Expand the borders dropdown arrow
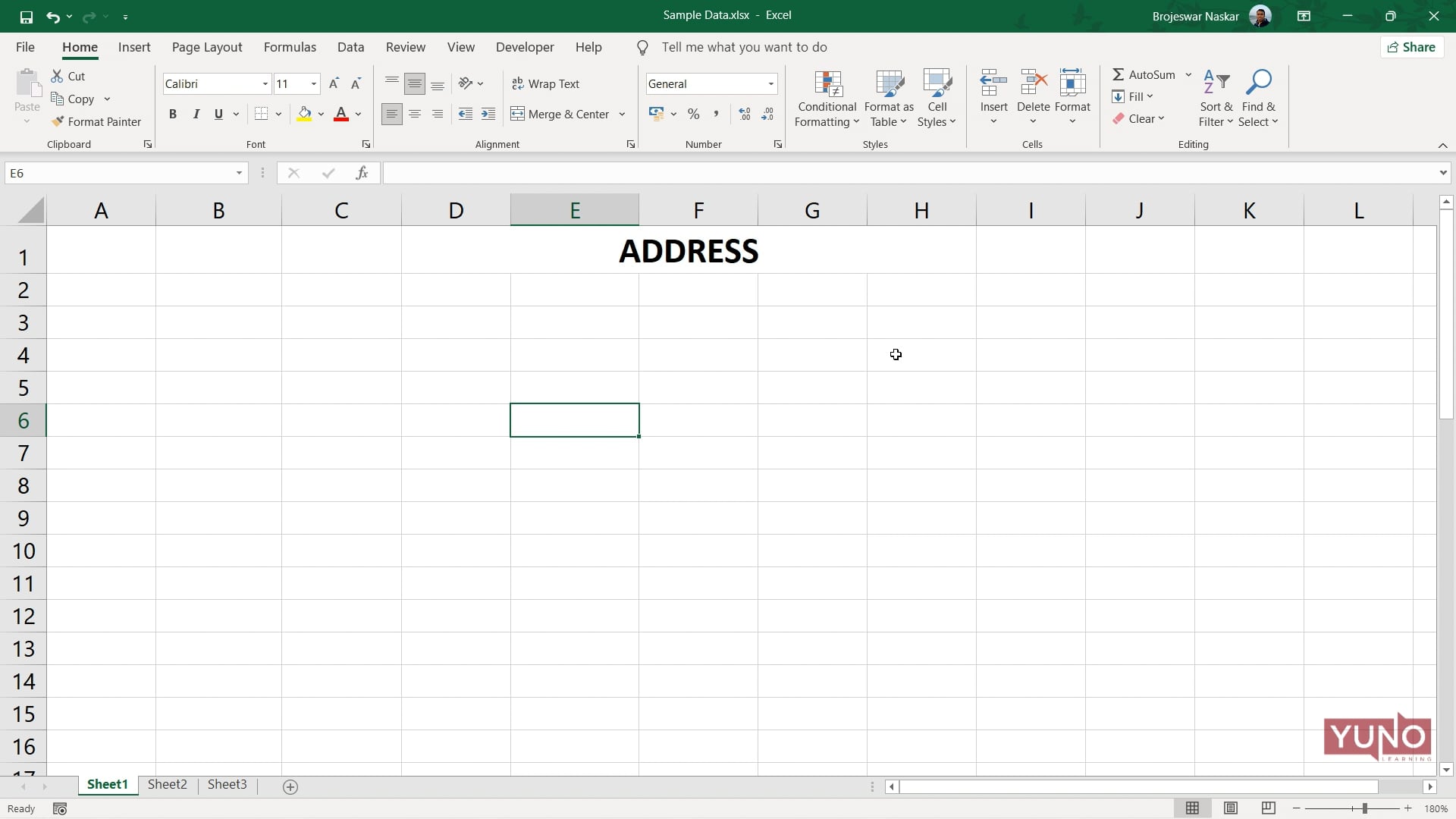This screenshot has width=1456, height=819. pos(278,114)
